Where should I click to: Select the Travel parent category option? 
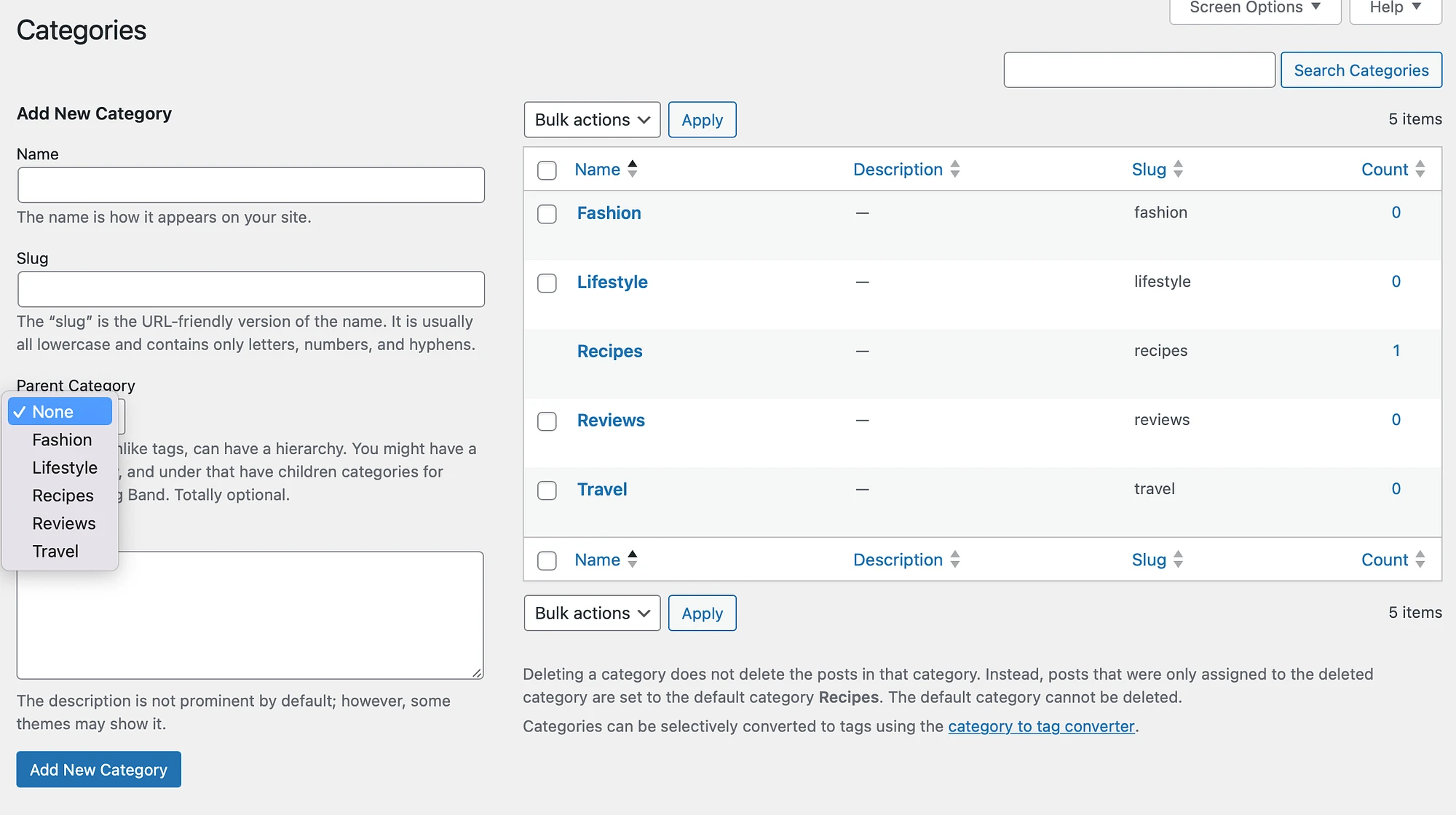click(55, 551)
